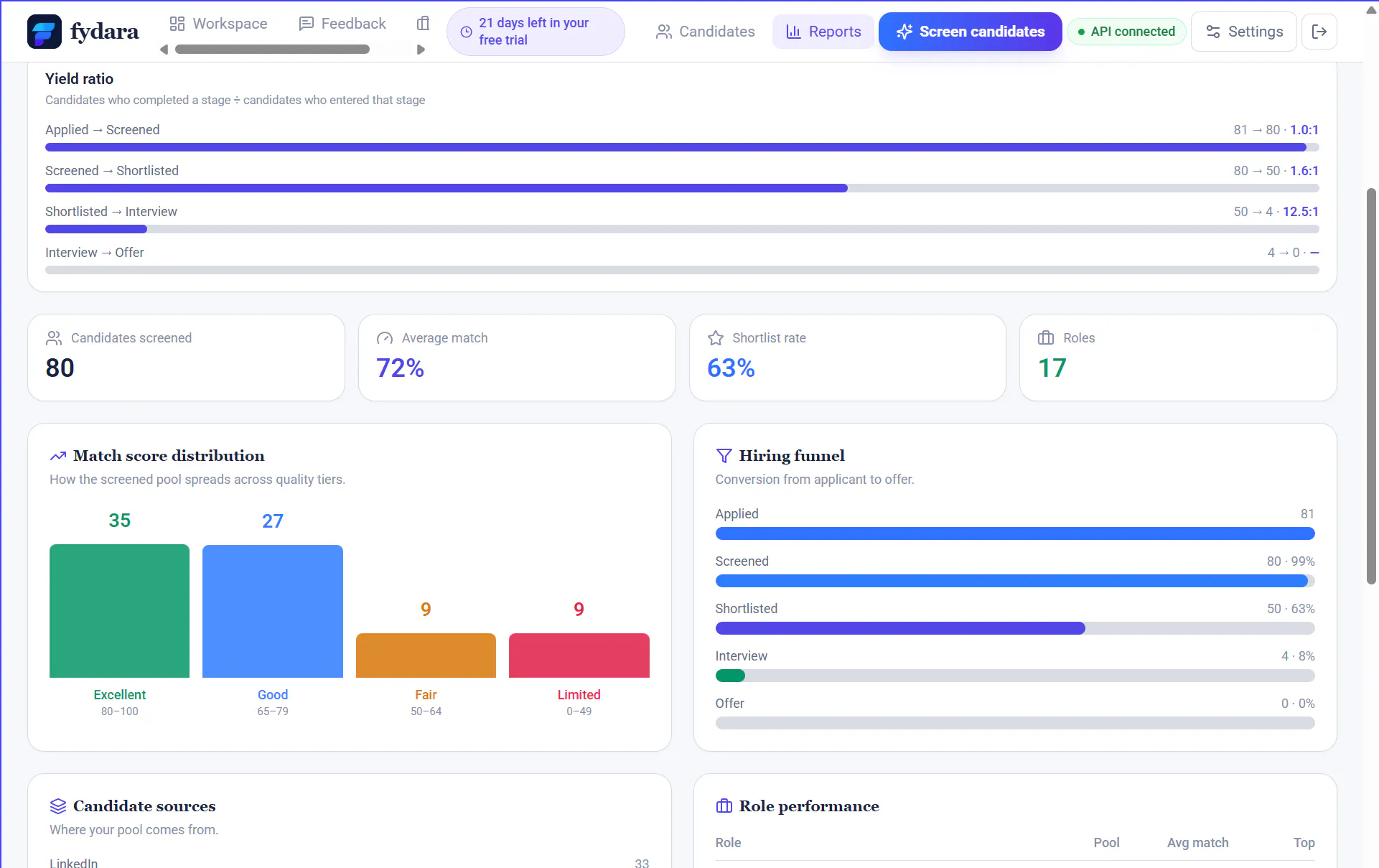
Task: Click the Screened → Shortlisted yield bar
Action: (x=682, y=188)
